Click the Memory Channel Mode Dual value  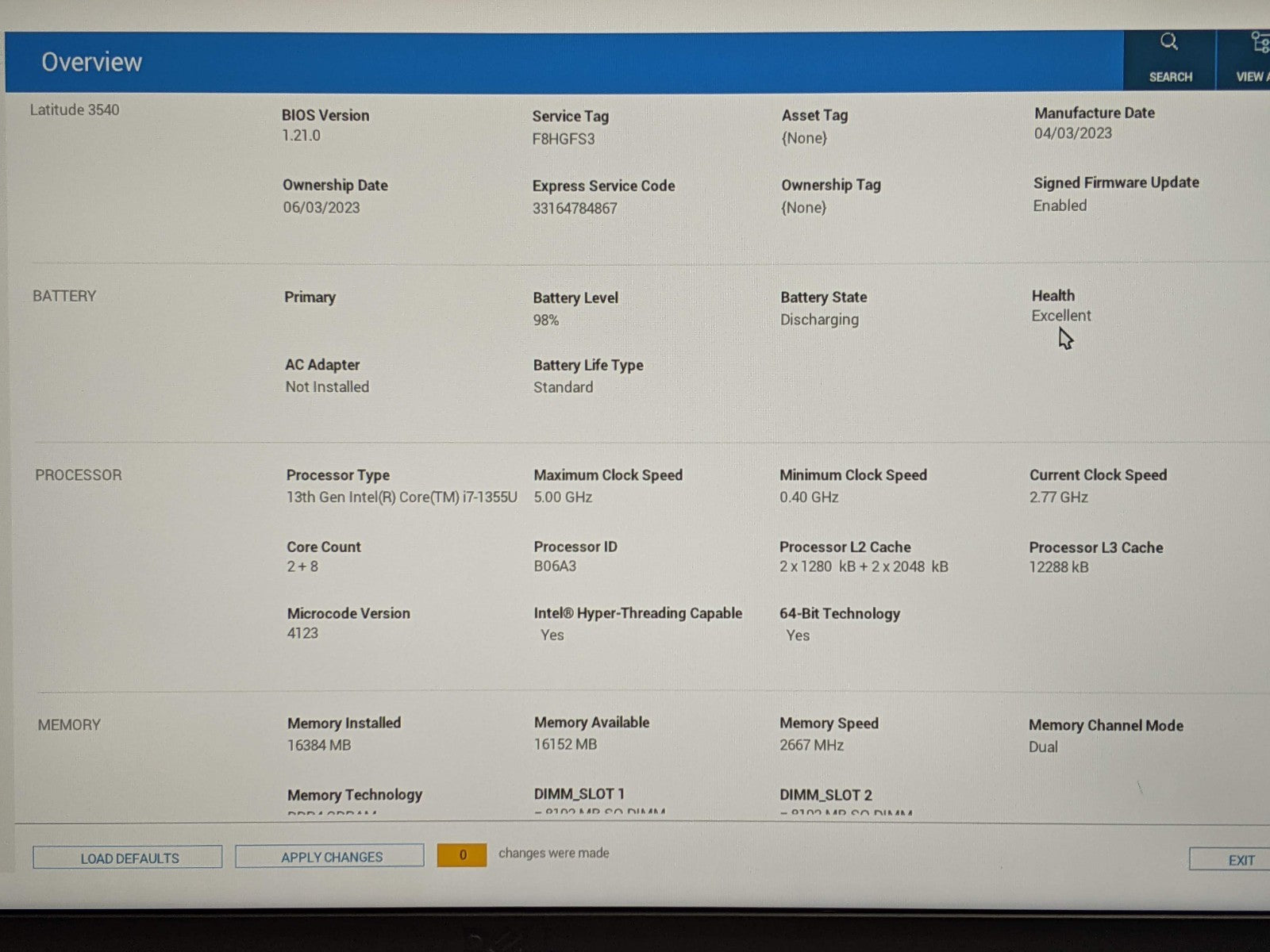tap(1043, 747)
